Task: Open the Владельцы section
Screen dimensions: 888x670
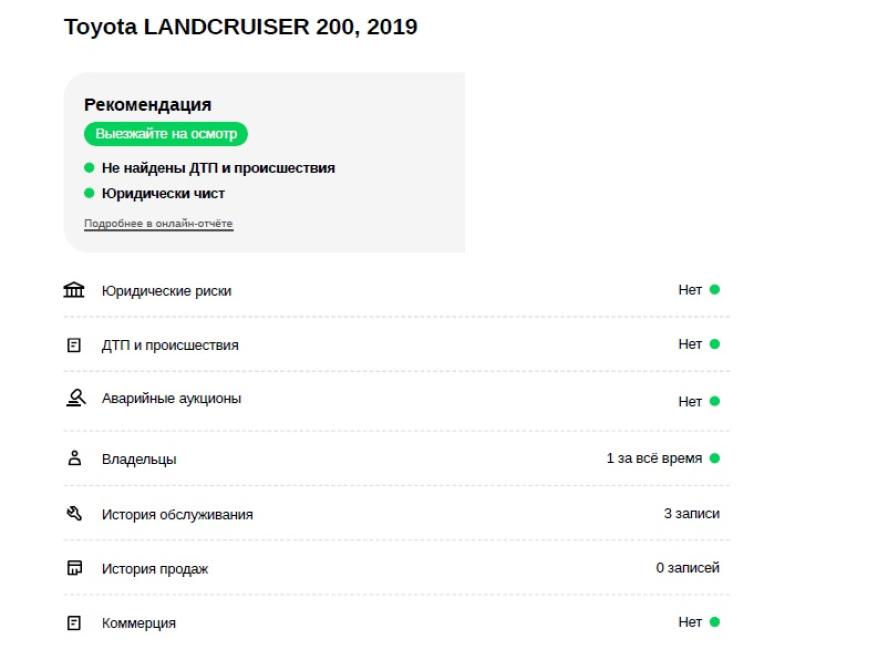Action: click(x=396, y=458)
